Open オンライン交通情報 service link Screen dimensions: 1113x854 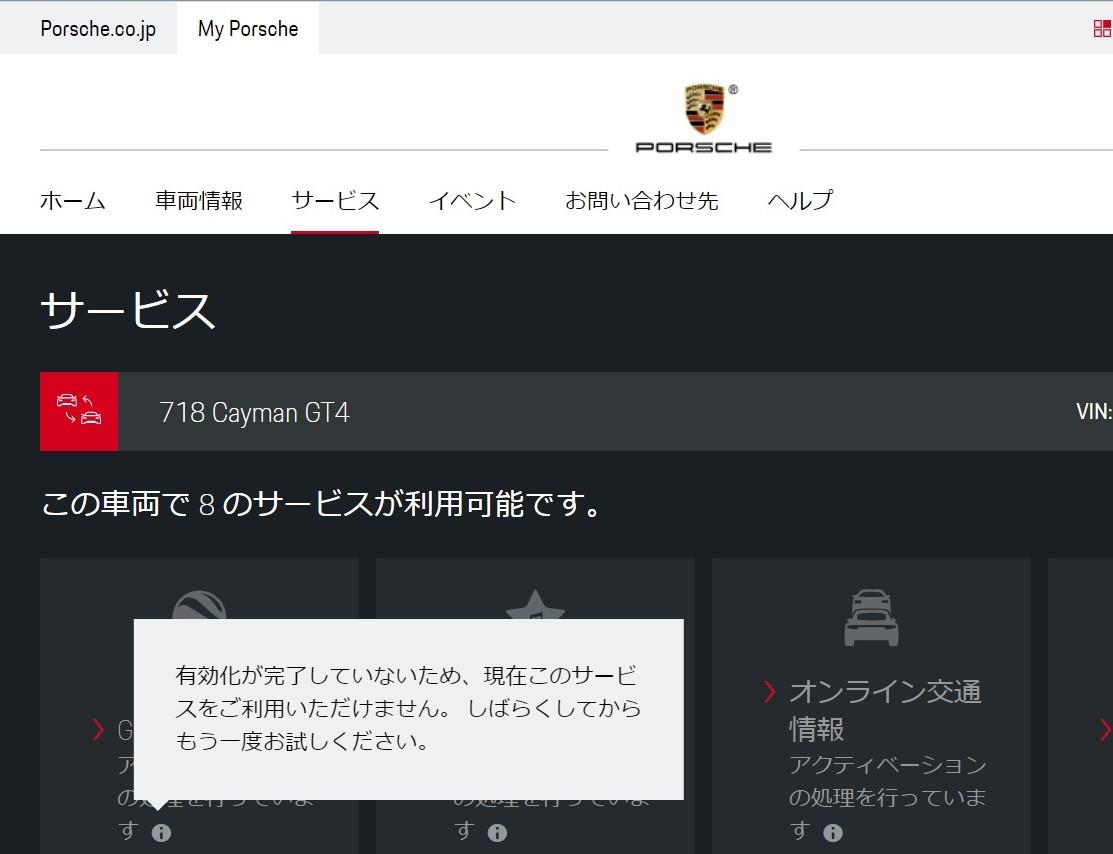tap(885, 710)
